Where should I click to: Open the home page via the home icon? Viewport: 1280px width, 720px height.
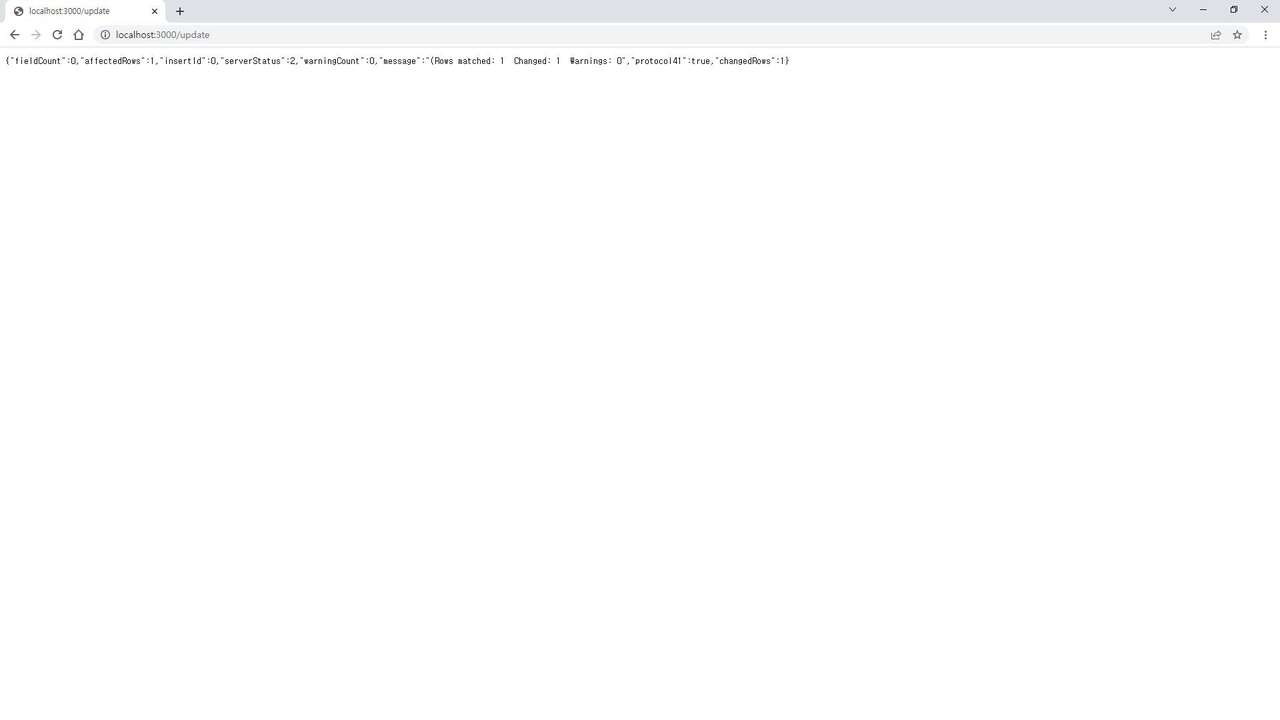pyautogui.click(x=79, y=34)
